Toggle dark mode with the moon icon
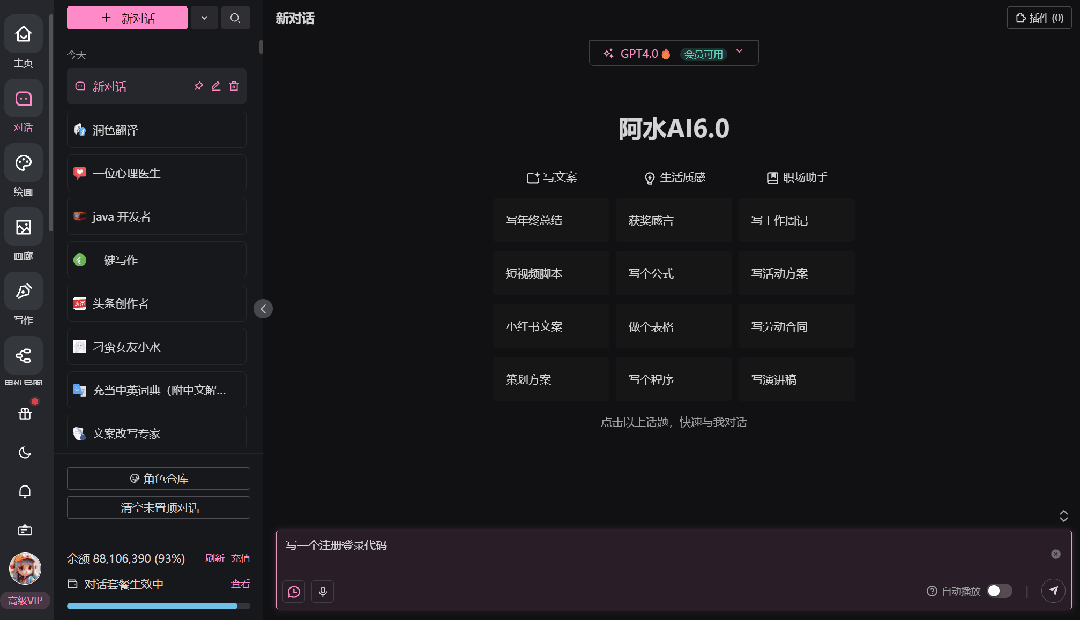The width and height of the screenshot is (1080, 620). (x=25, y=452)
